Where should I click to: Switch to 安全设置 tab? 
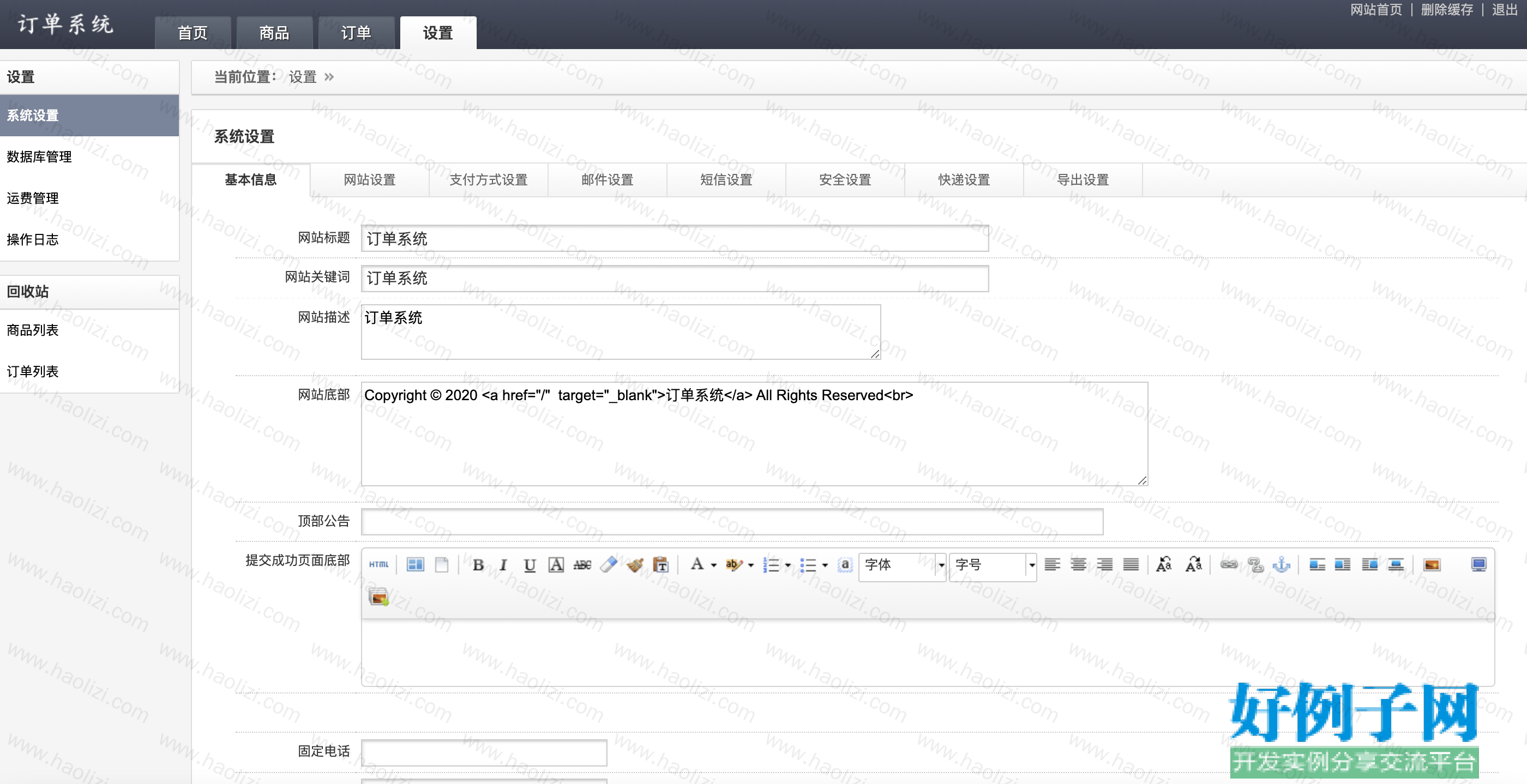tap(845, 179)
